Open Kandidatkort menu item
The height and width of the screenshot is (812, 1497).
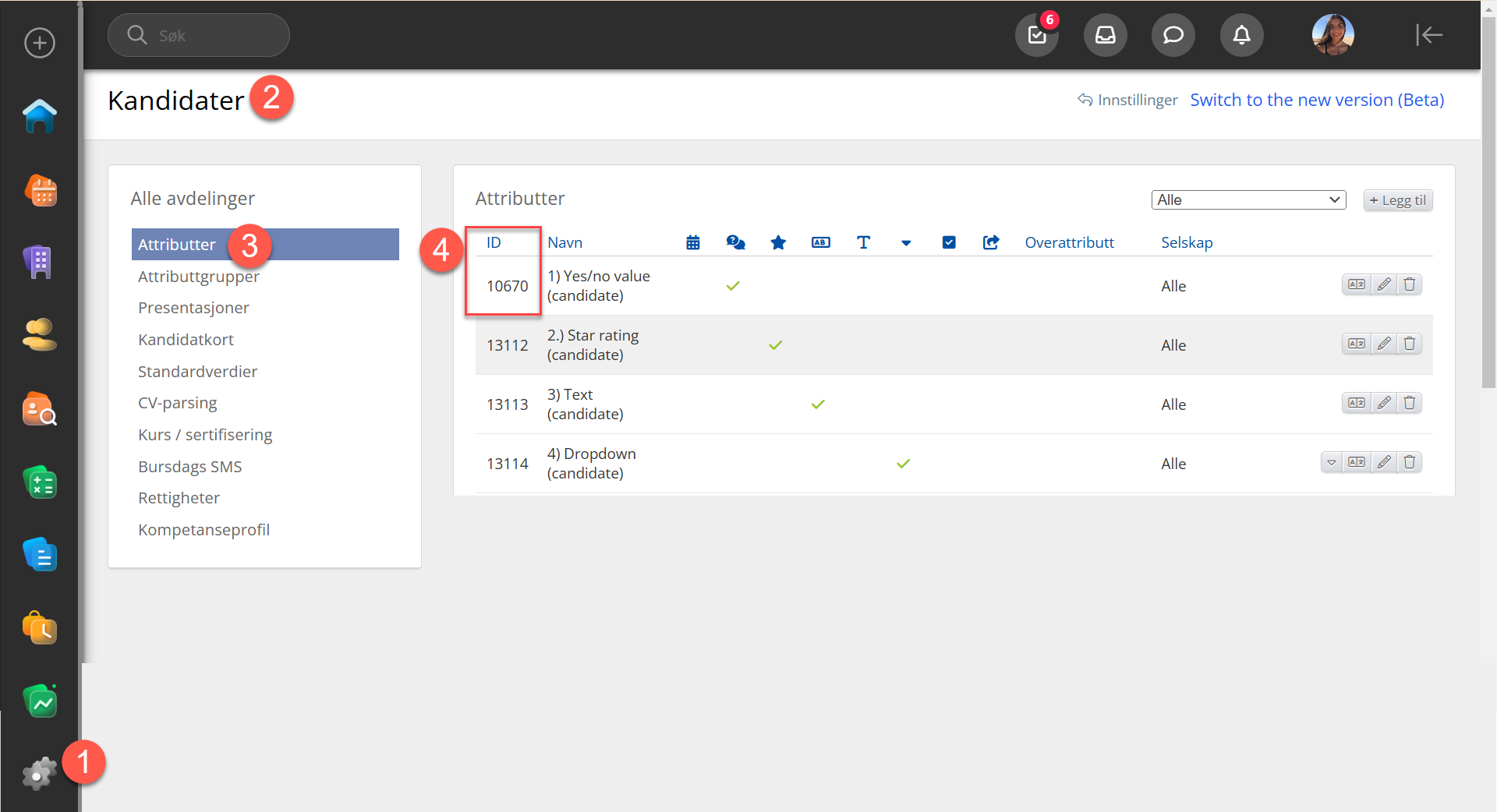click(x=186, y=340)
